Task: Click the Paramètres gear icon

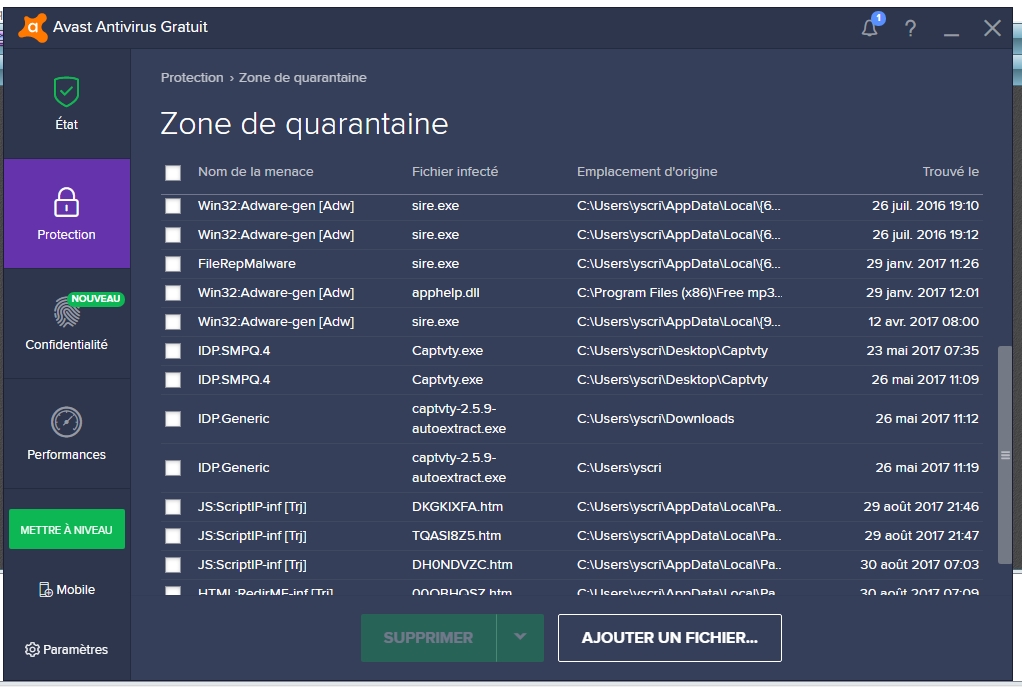Action: pos(32,649)
